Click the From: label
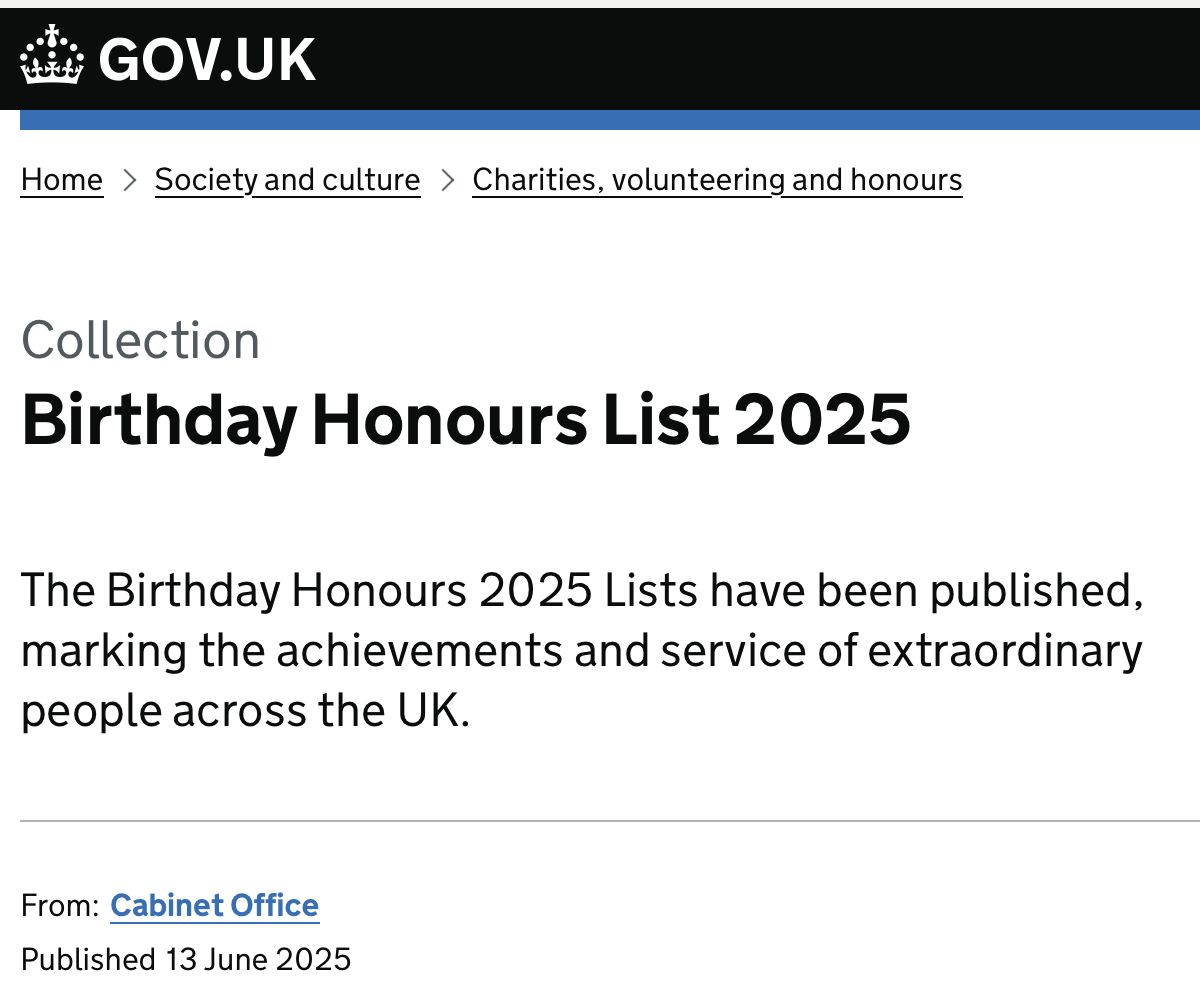 pos(59,905)
